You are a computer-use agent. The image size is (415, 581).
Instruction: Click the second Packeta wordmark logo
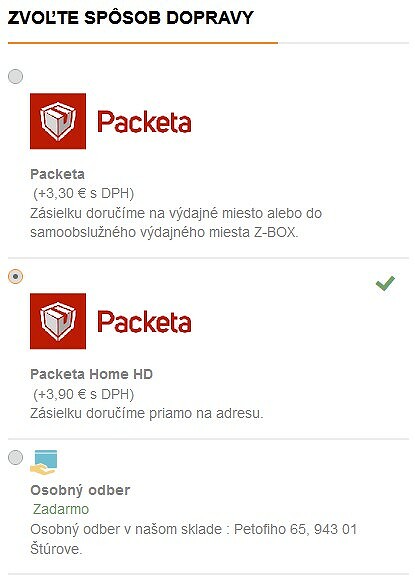145,322
